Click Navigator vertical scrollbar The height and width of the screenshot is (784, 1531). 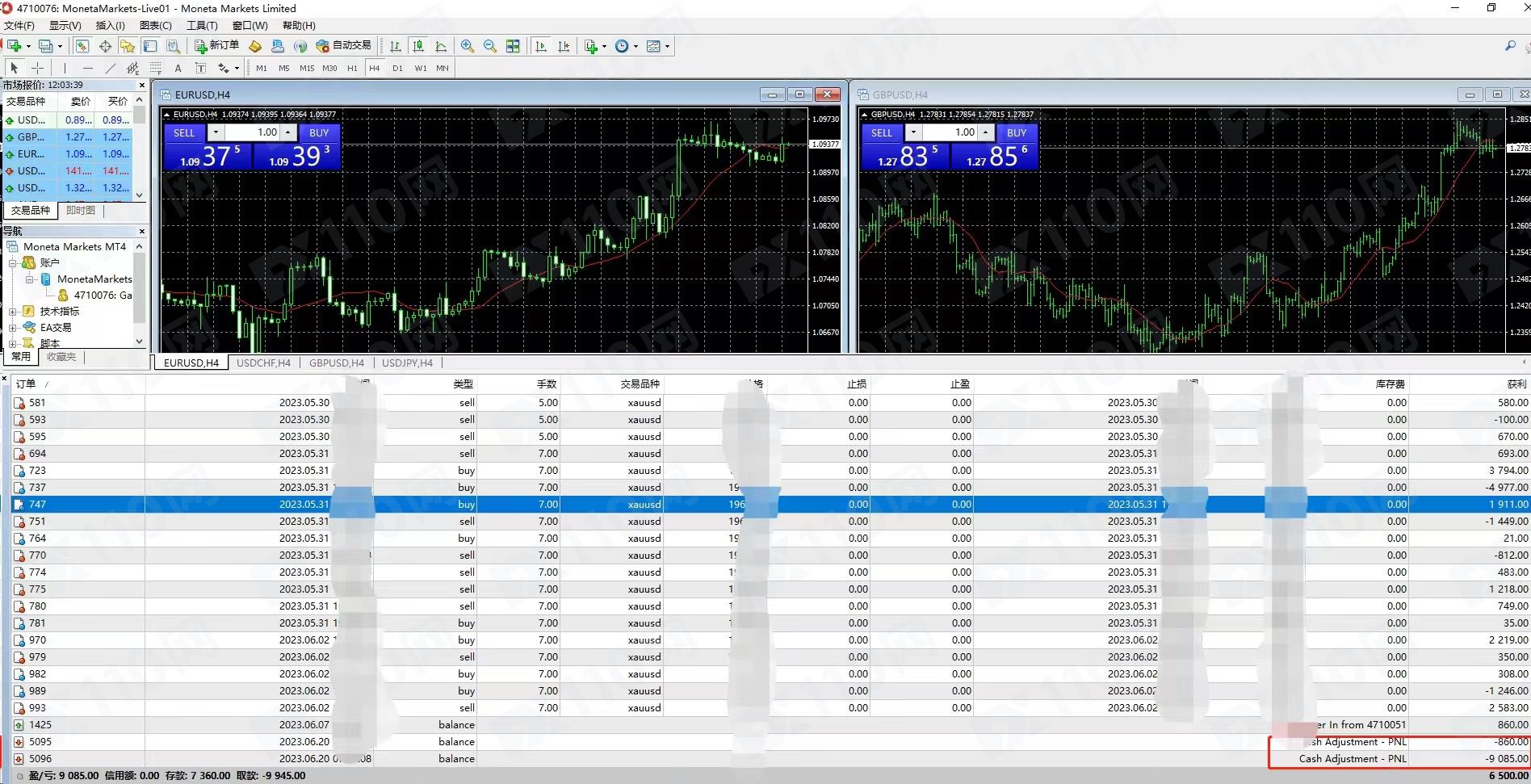[140, 294]
